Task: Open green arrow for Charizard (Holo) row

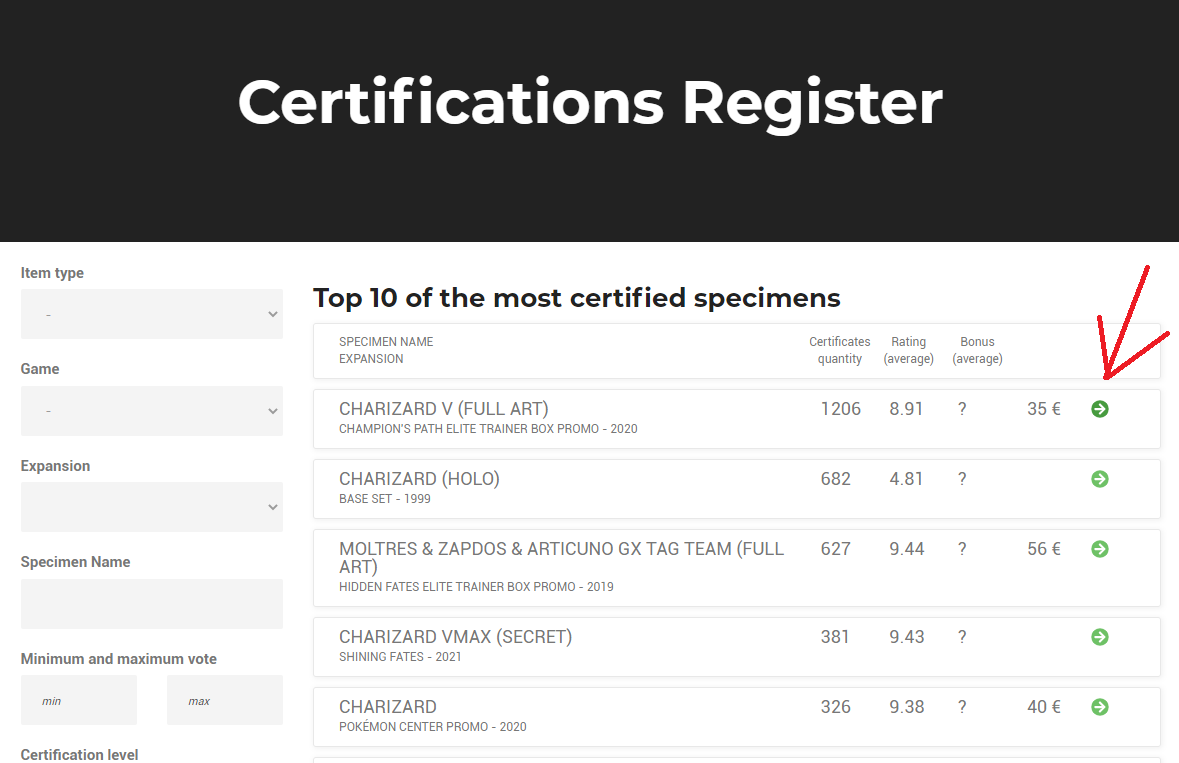Action: (x=1099, y=479)
